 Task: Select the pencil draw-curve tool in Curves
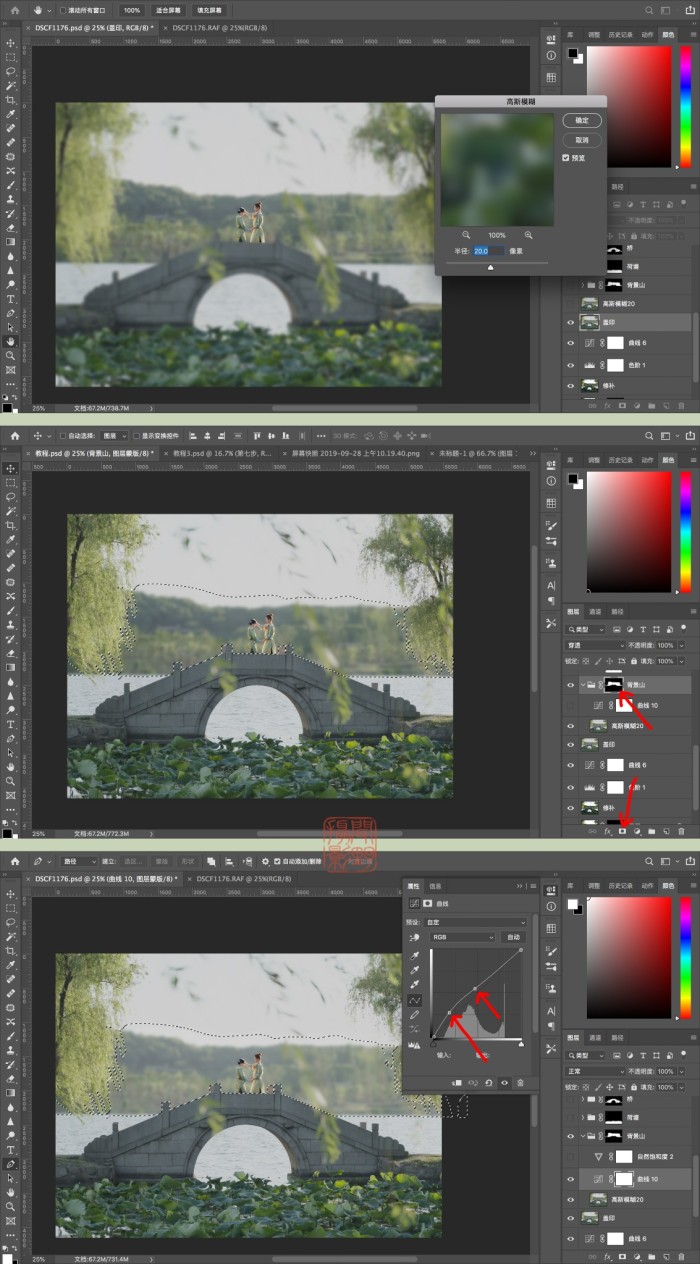coord(415,1015)
